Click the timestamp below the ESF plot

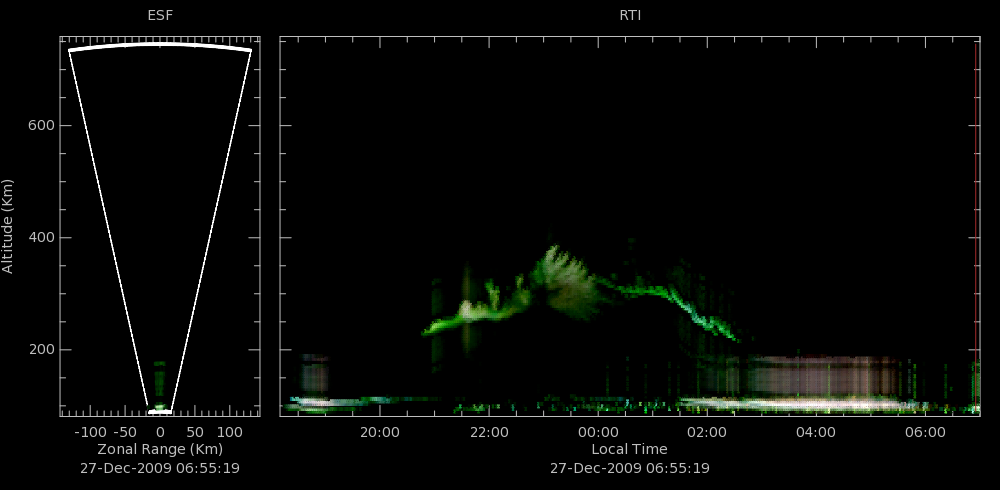pyautogui.click(x=160, y=468)
